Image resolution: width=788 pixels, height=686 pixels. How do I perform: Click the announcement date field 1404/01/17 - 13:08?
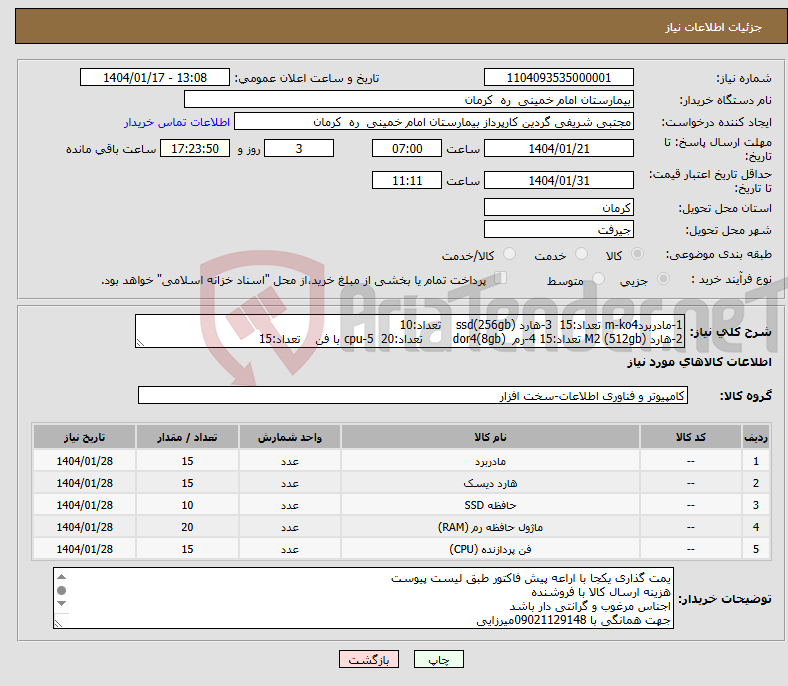pos(155,77)
